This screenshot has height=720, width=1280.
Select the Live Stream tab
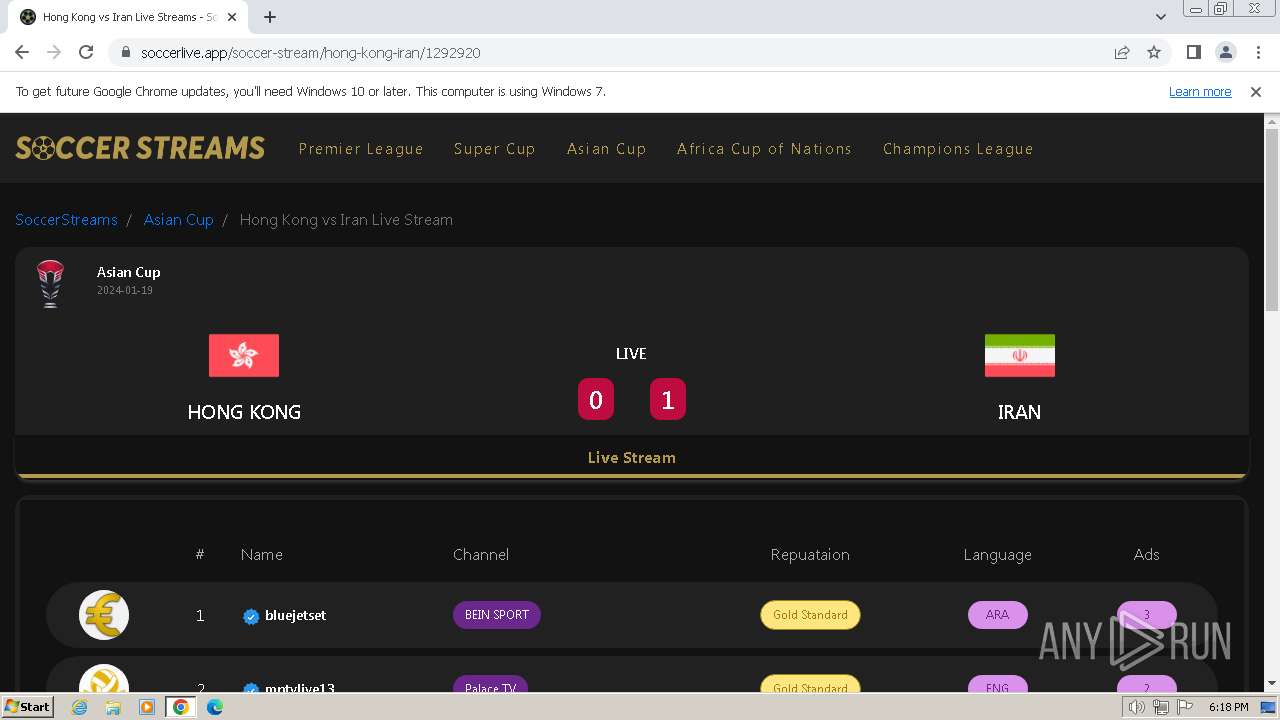[x=632, y=458]
